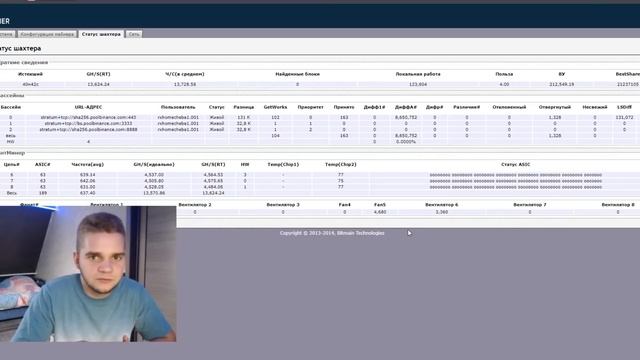This screenshot has height=360, width=640.
Task: Click the Fan5 speed value 4,680
Action: point(380,212)
